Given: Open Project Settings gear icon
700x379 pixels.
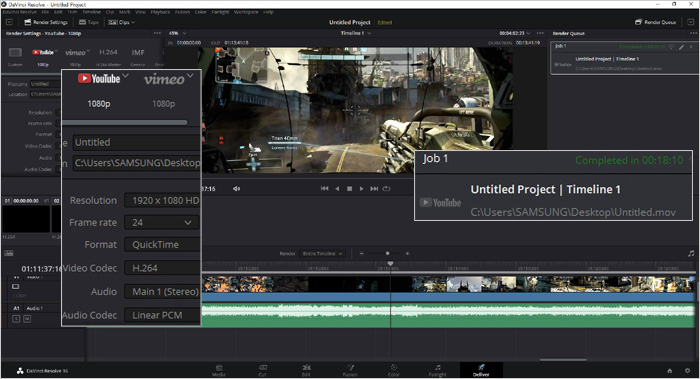Looking at the screenshot, I should tap(688, 371).
